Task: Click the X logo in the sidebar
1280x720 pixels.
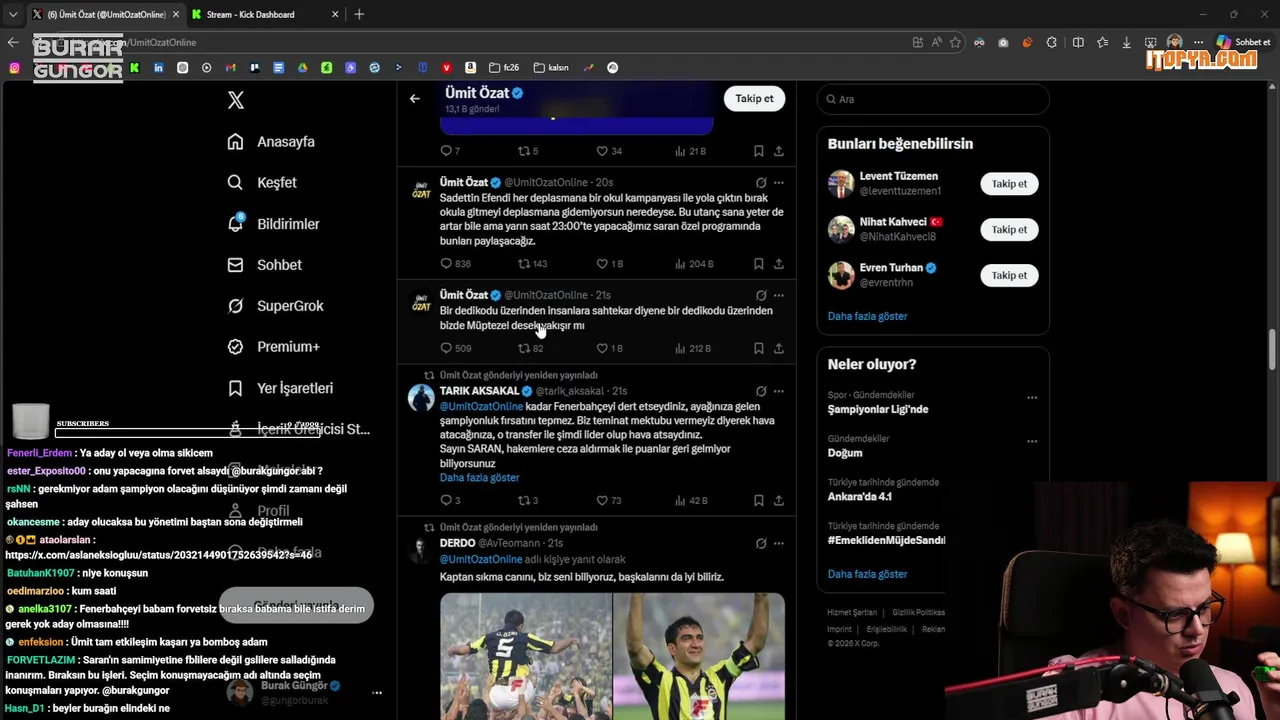Action: 235,100
